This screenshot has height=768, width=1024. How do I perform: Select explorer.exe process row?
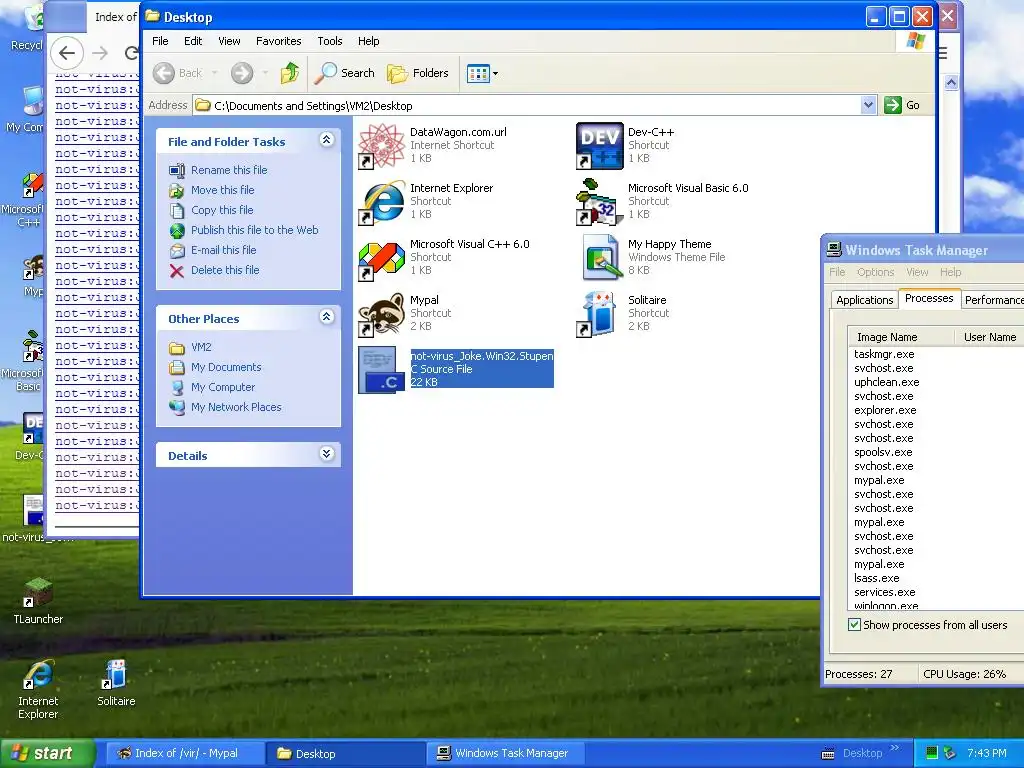pyautogui.click(x=885, y=410)
